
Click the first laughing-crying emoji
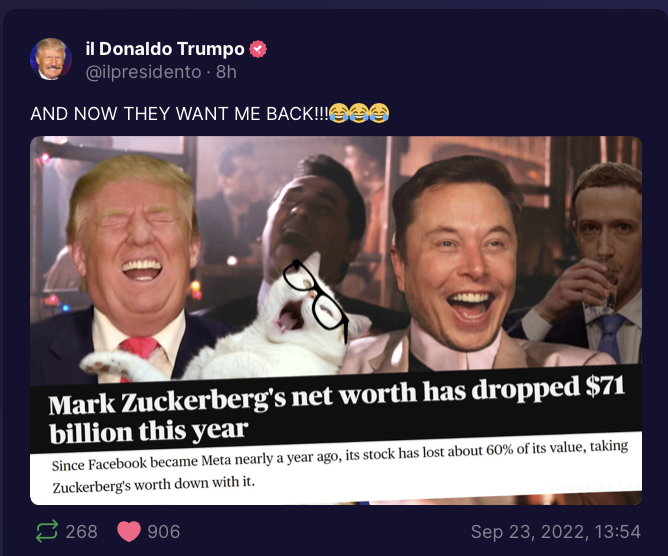[x=339, y=113]
